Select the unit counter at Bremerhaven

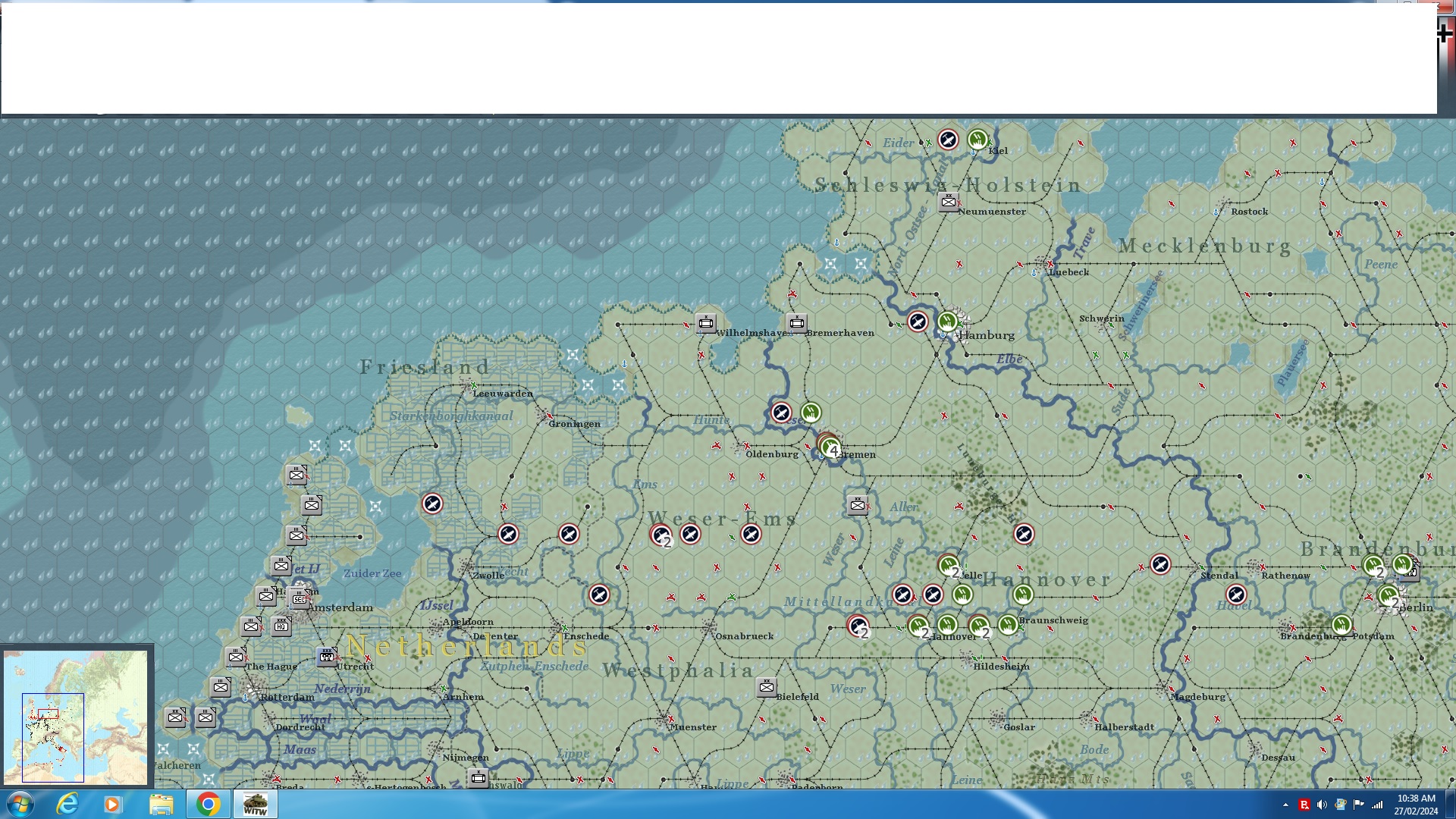click(796, 323)
